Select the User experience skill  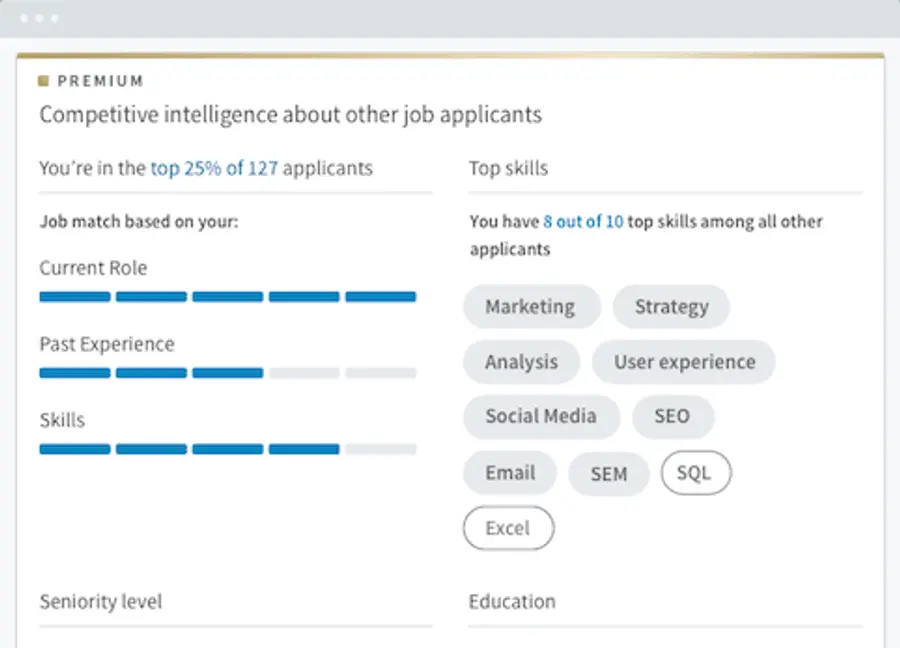[x=684, y=362]
